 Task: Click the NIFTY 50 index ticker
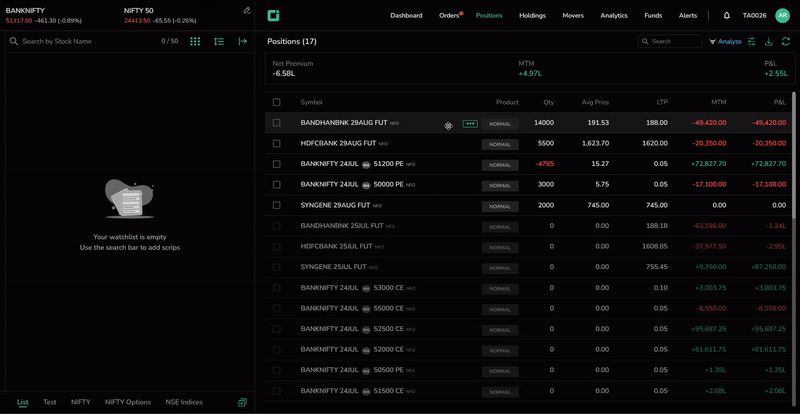pos(160,15)
